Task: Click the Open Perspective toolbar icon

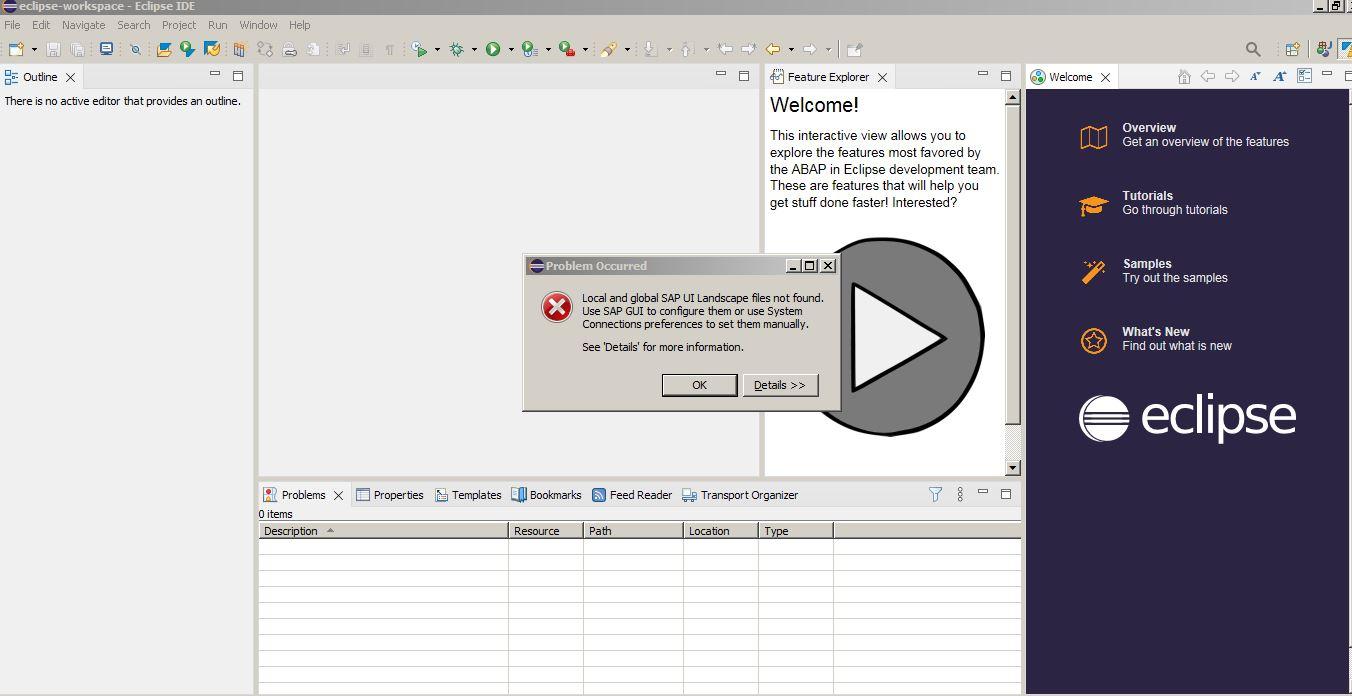Action: coord(1293,49)
